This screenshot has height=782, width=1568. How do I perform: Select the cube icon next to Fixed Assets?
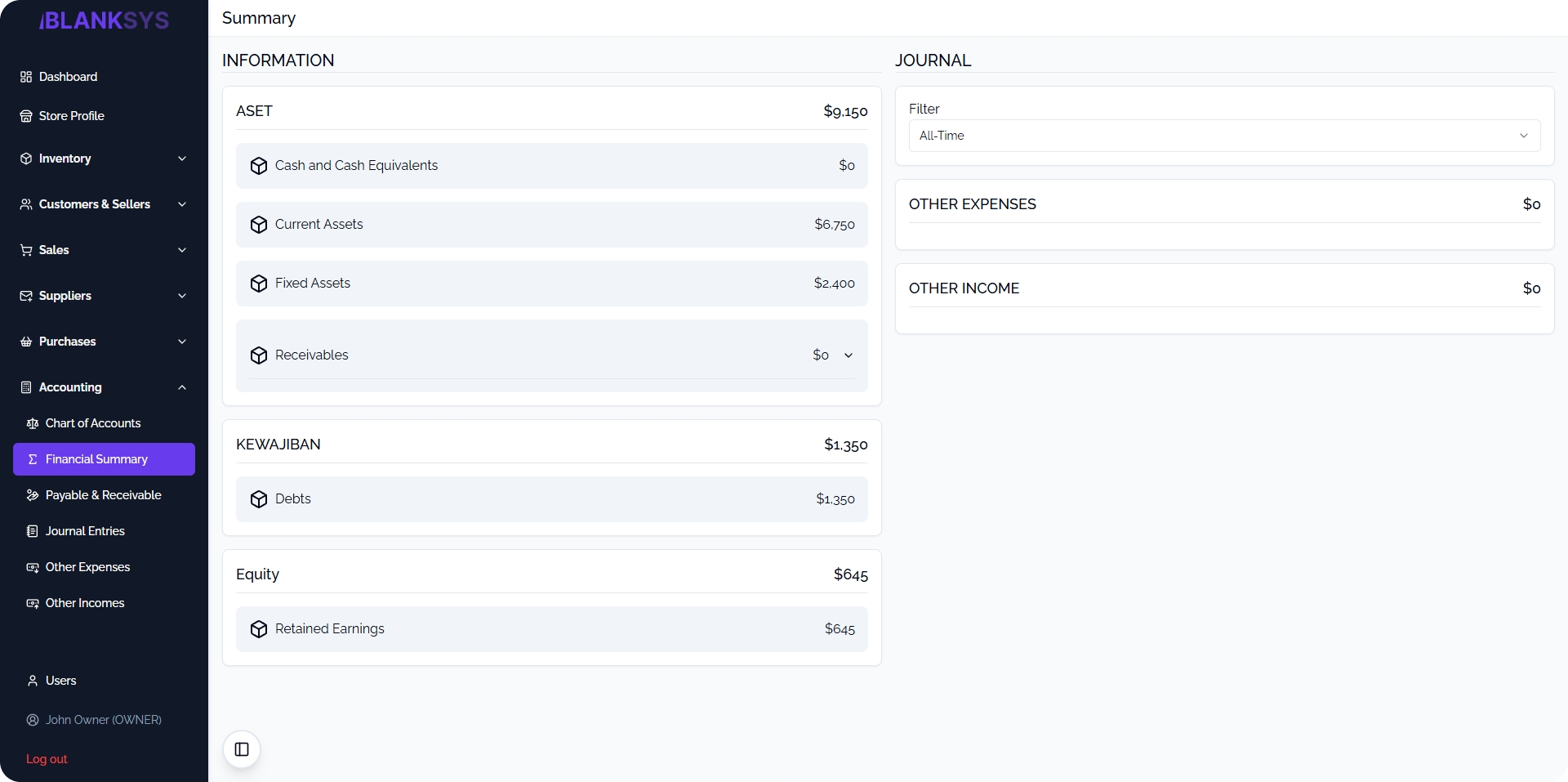258,284
